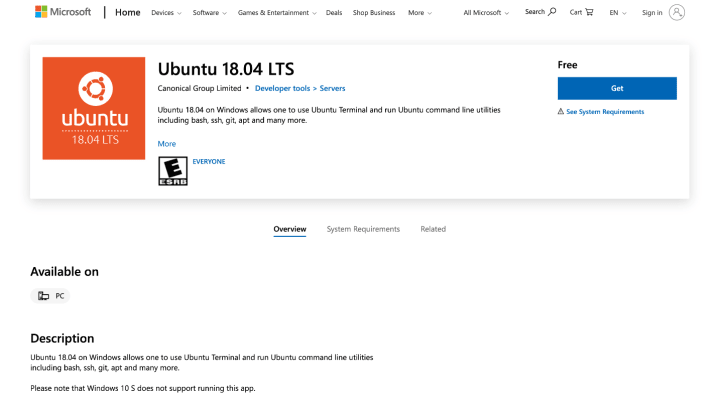Switch to the Overview tab
This screenshot has width=720, height=400.
click(290, 229)
